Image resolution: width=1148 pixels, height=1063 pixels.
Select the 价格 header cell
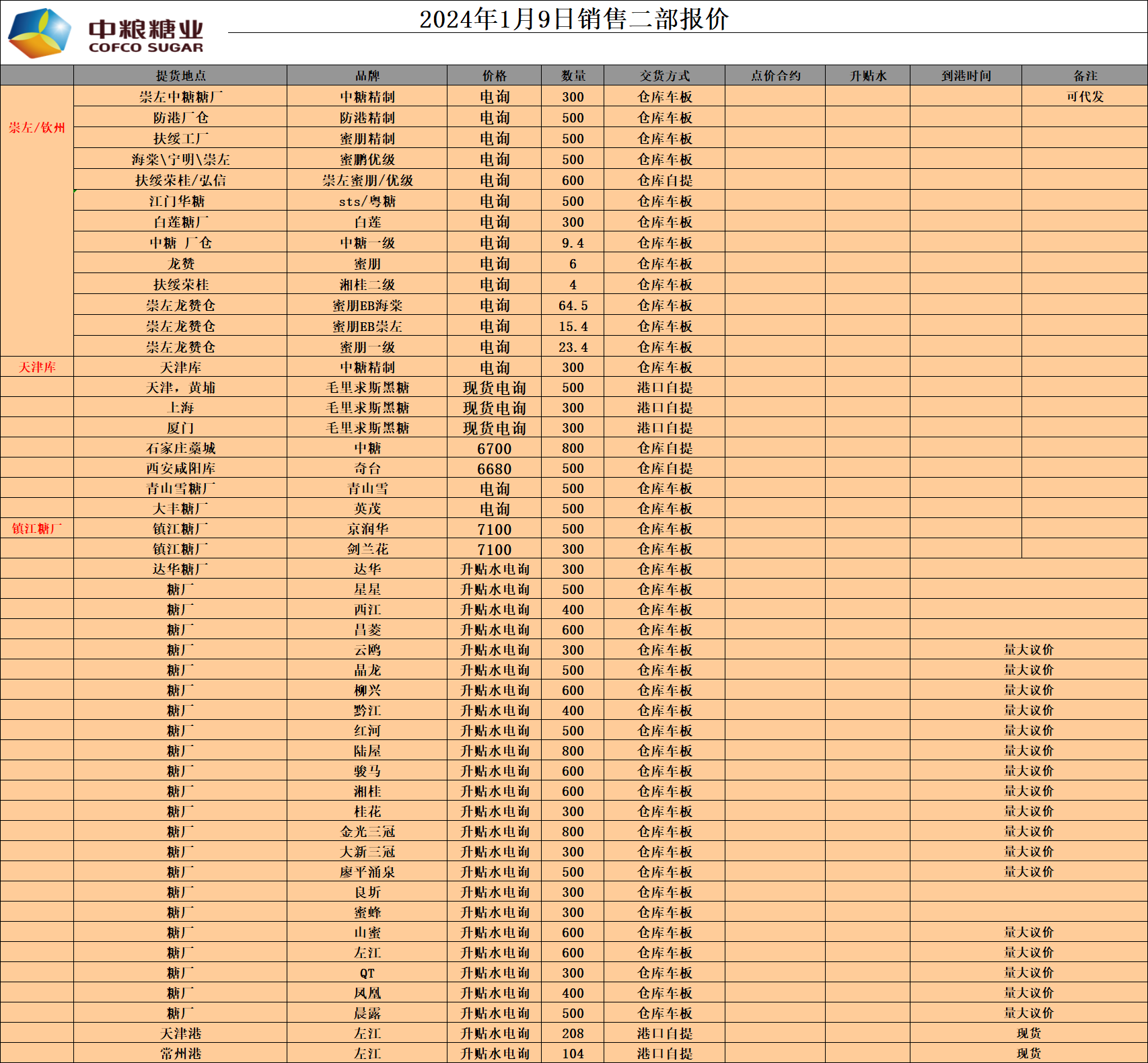494,76
